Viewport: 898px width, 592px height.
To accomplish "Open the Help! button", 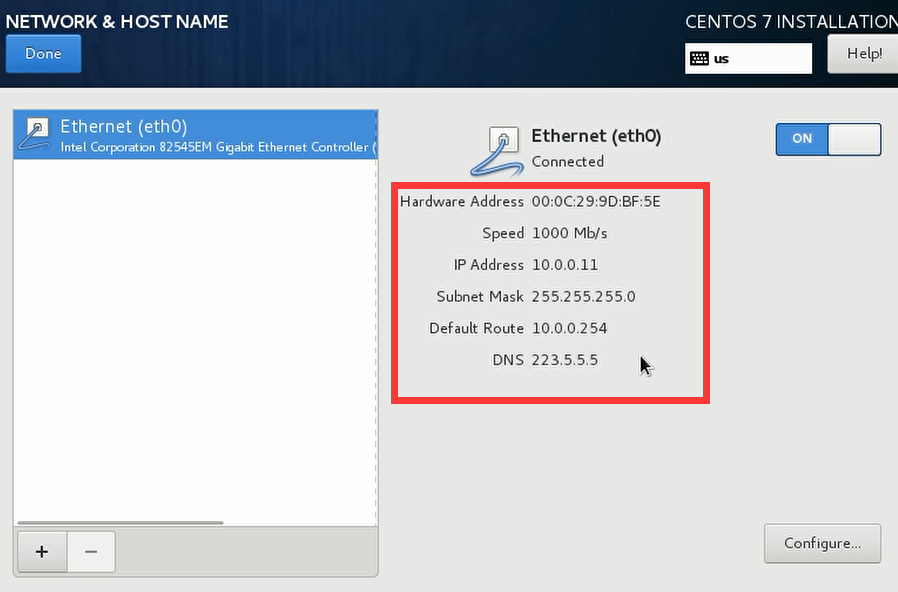I will tap(863, 54).
